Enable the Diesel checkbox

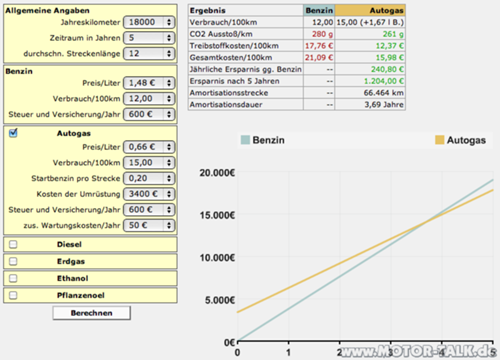13,244
